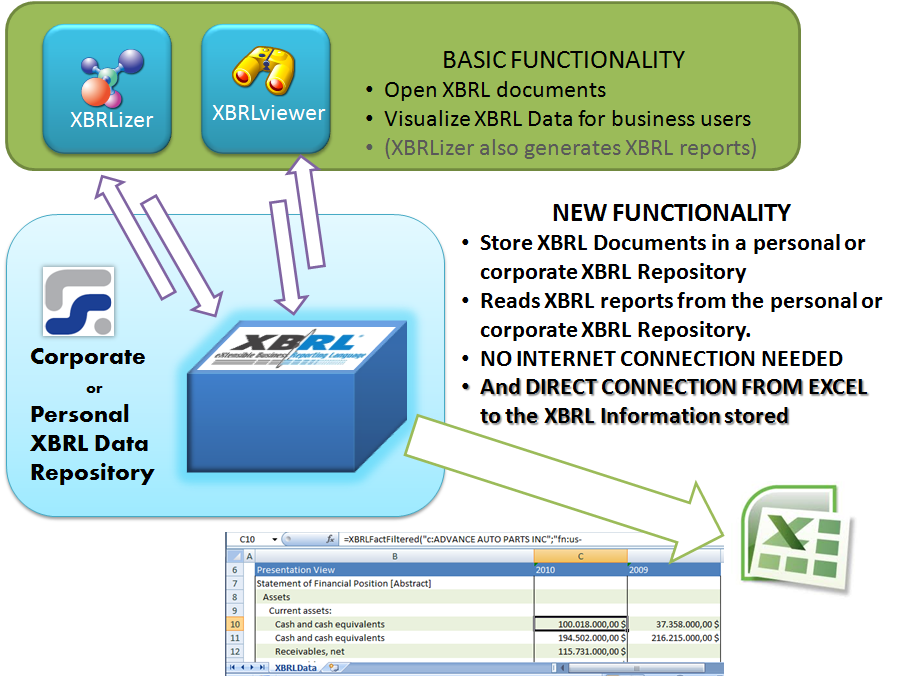Image resolution: width=904 pixels, height=677 pixels.
Task: Switch to the XBRLData sheet tab
Action: pyautogui.click(x=295, y=668)
